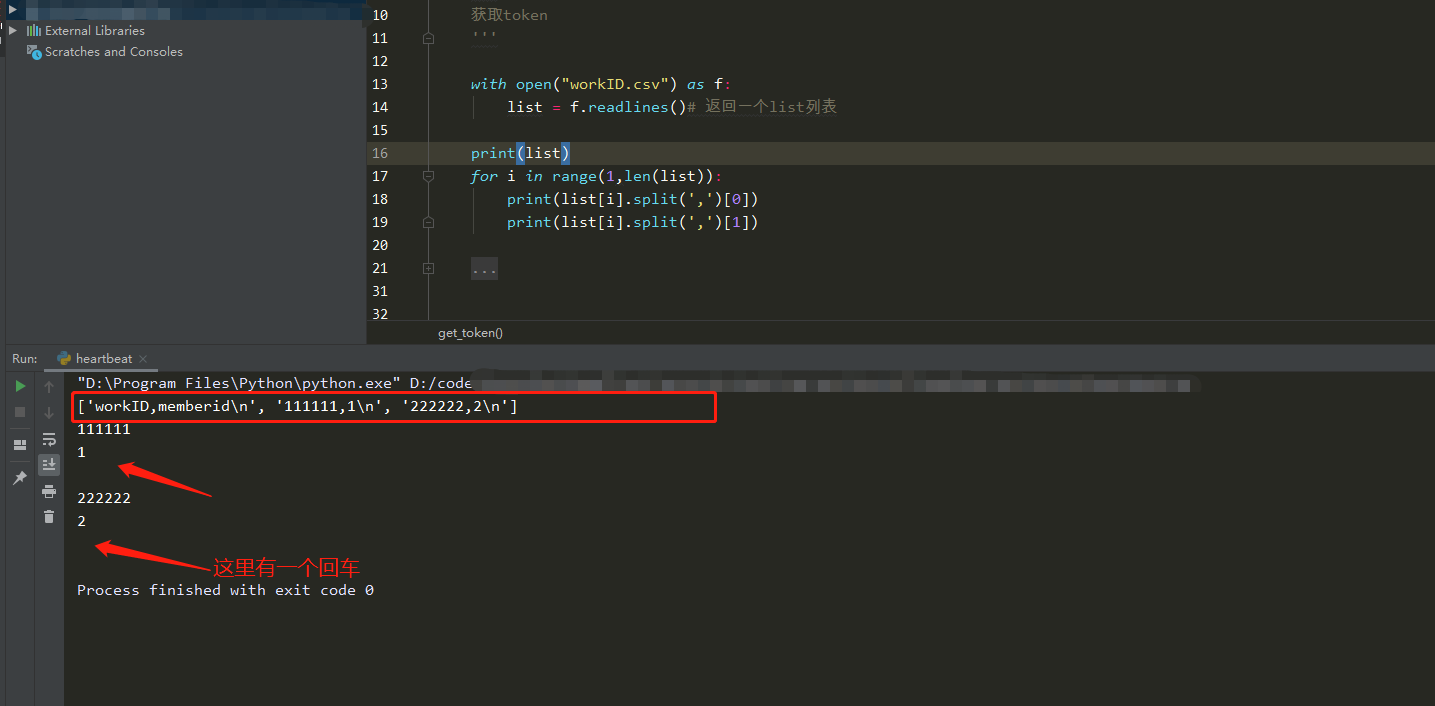Click comment '# 返回一个list列表'
This screenshot has height=706, width=1435.
[x=762, y=107]
